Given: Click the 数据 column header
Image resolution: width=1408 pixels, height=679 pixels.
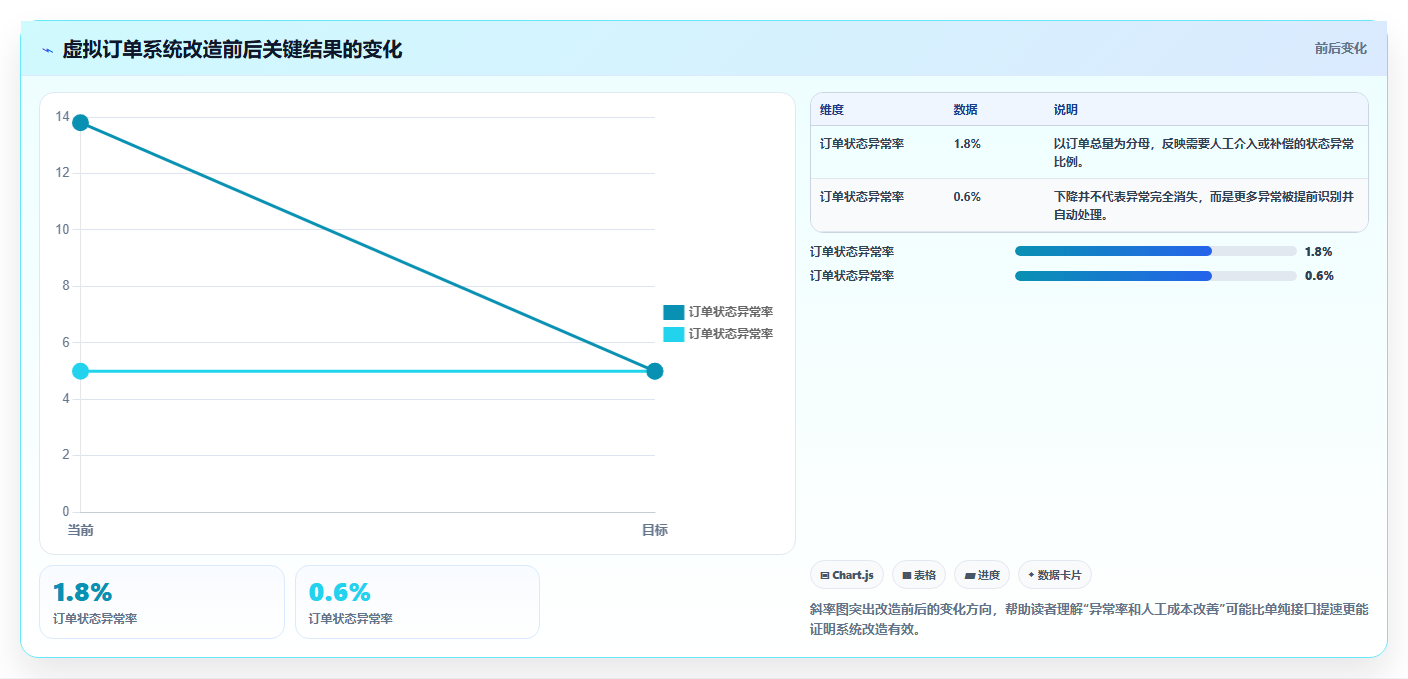Looking at the screenshot, I should tap(965, 110).
